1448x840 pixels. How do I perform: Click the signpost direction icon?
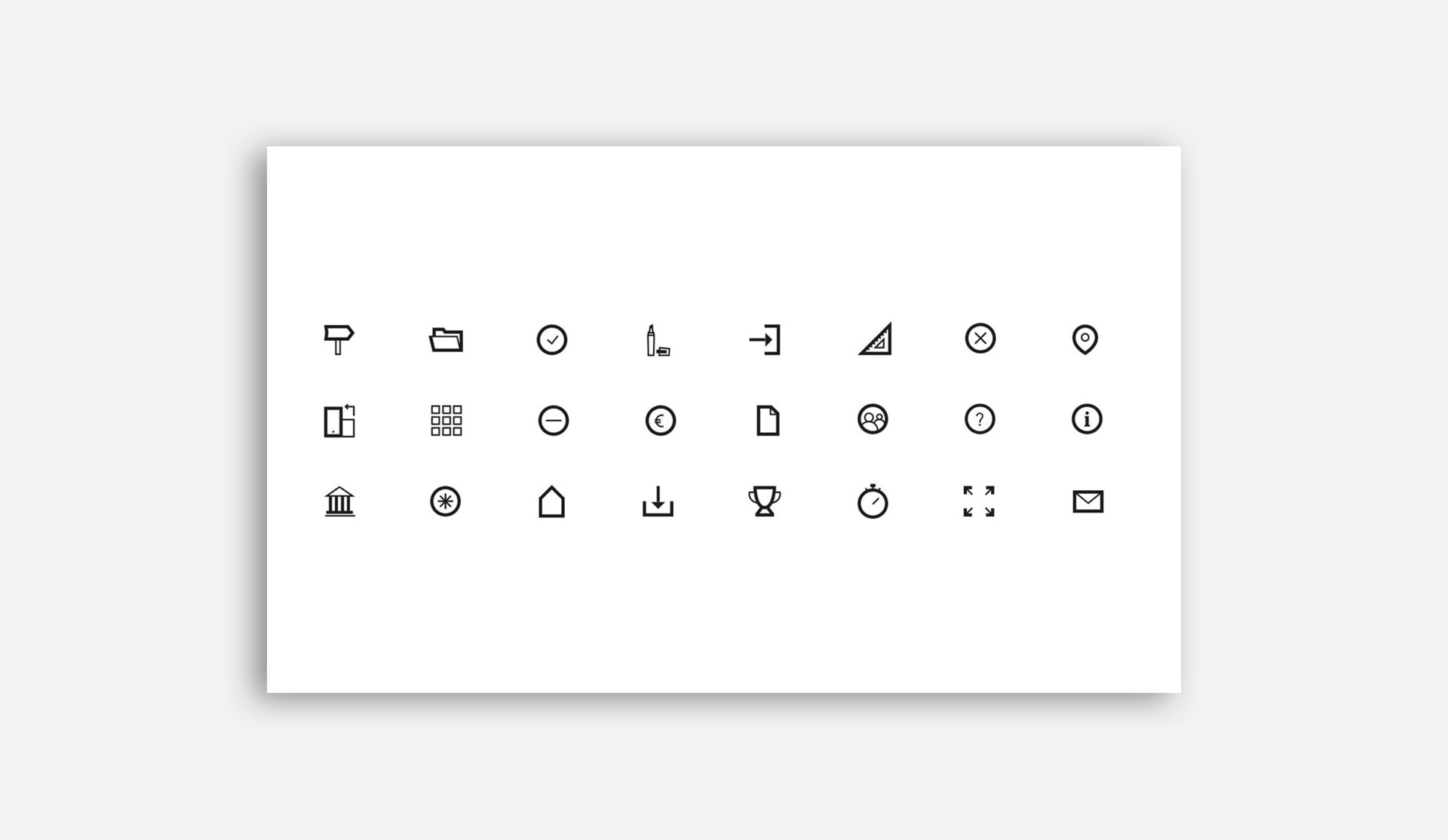pyautogui.click(x=339, y=339)
